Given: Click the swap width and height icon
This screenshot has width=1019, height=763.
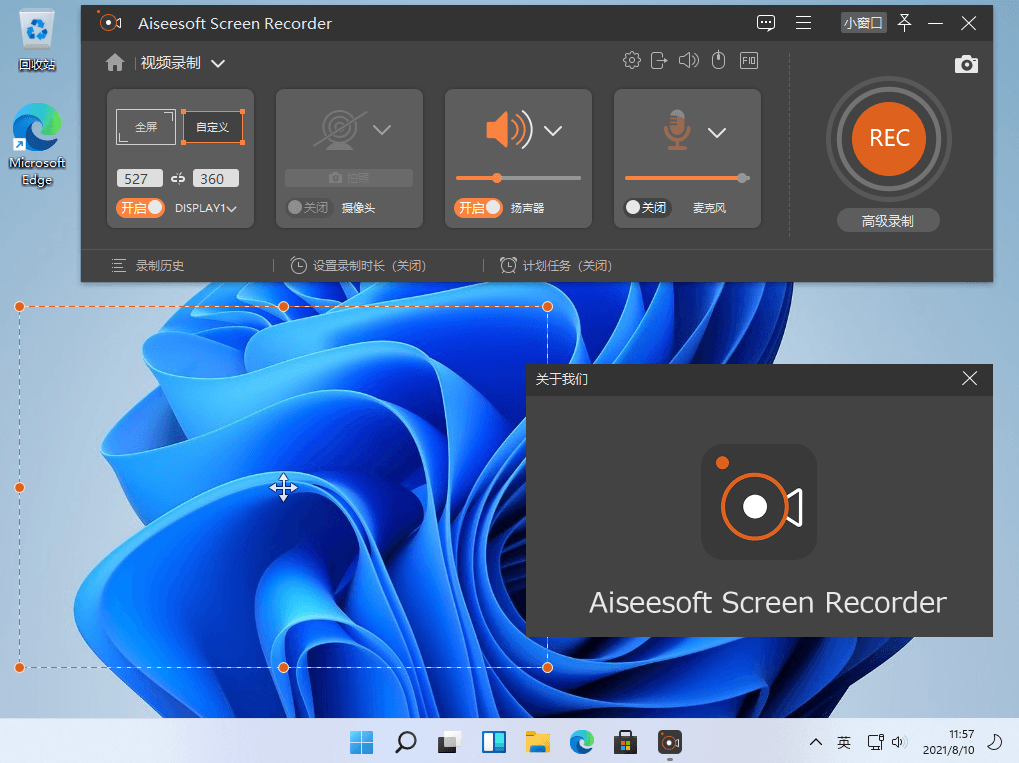Looking at the screenshot, I should (178, 178).
